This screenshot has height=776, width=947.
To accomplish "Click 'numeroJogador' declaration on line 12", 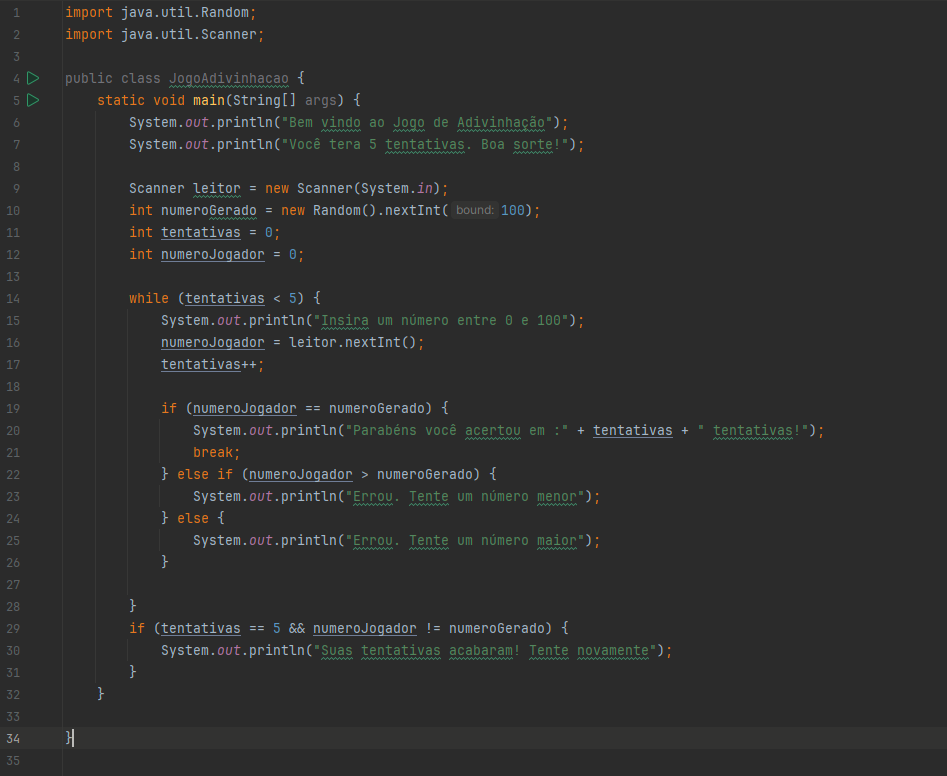I will click(x=213, y=254).
